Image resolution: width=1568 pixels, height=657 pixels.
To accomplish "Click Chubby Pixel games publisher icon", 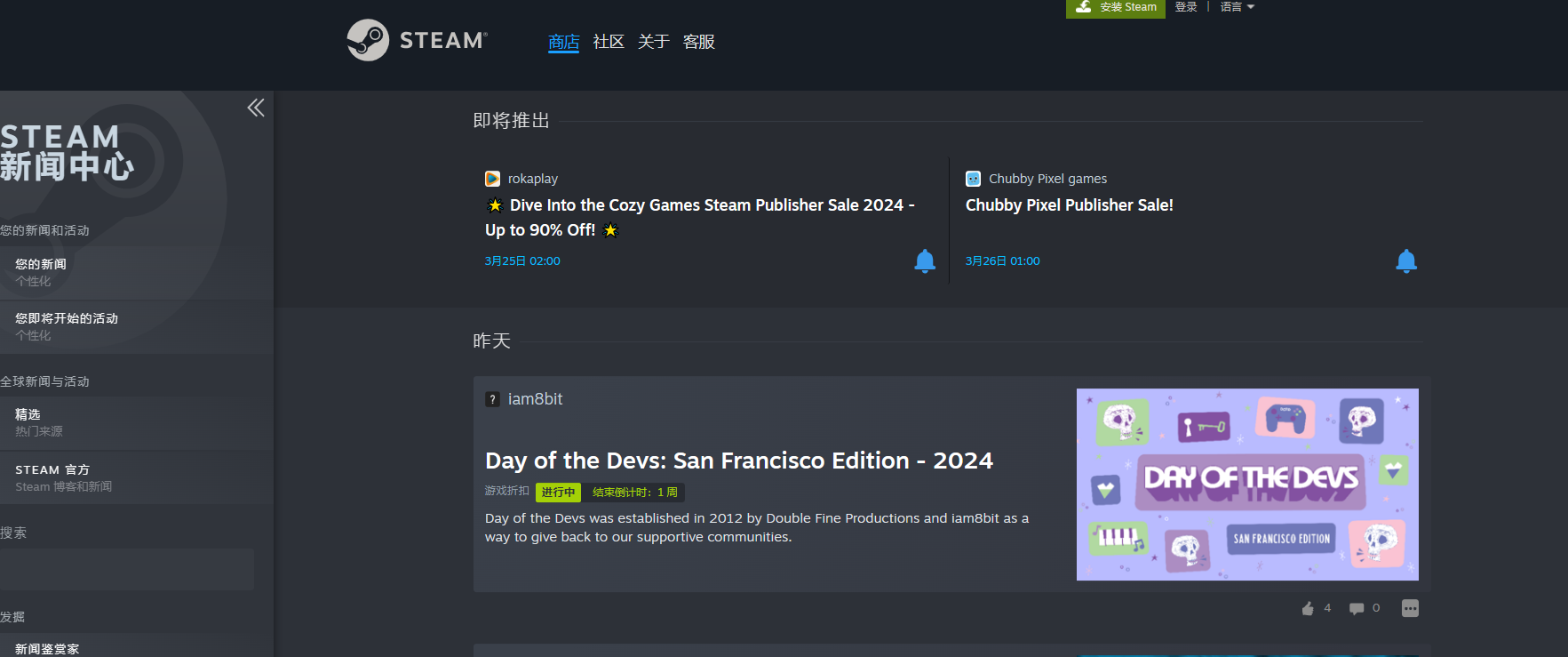I will click(x=974, y=179).
